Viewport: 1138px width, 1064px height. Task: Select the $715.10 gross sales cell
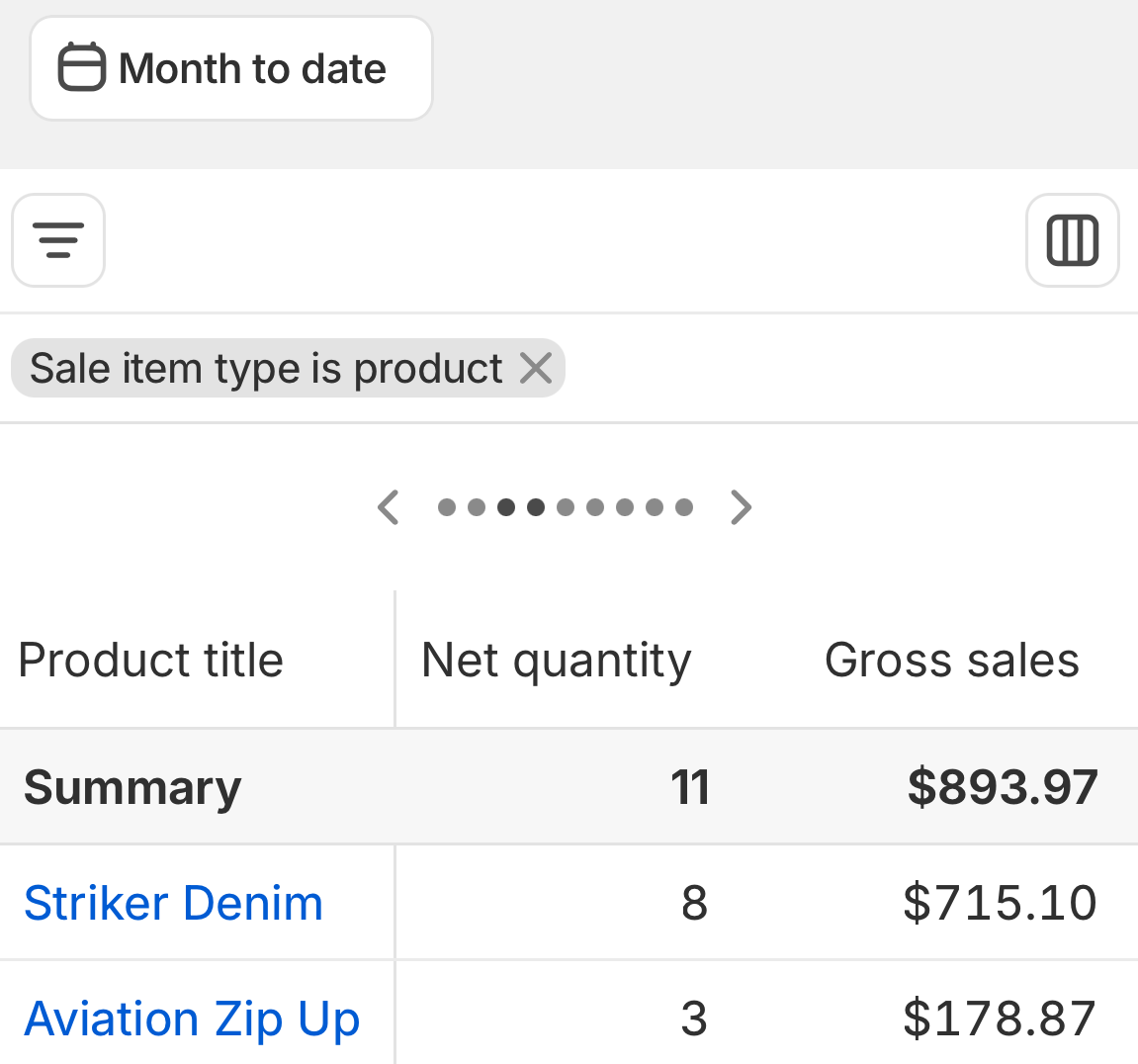pyautogui.click(x=999, y=903)
